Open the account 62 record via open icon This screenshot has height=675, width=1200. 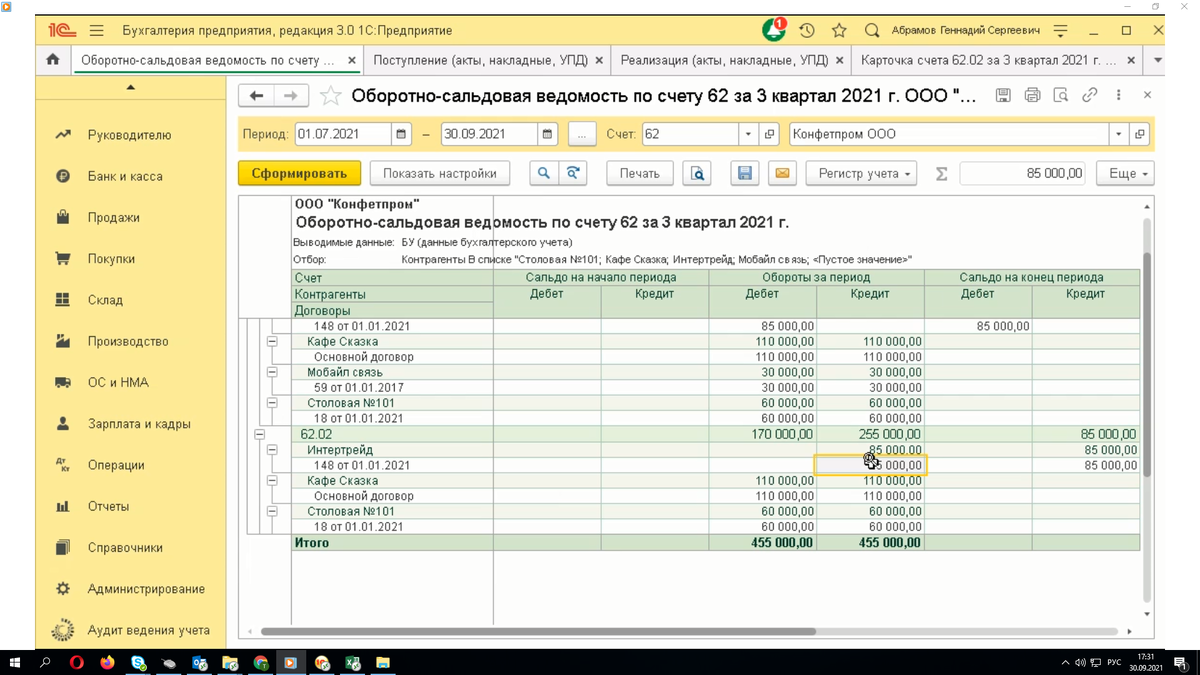pos(769,134)
